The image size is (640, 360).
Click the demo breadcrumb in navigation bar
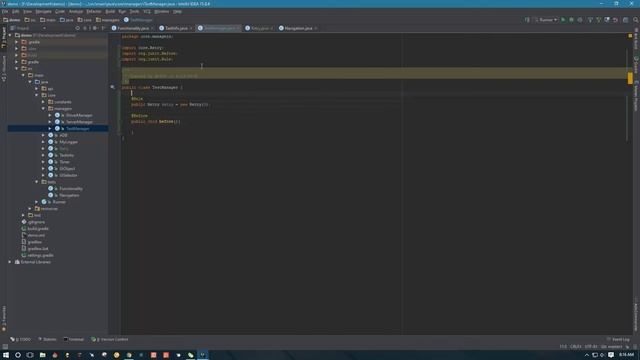tap(11, 20)
